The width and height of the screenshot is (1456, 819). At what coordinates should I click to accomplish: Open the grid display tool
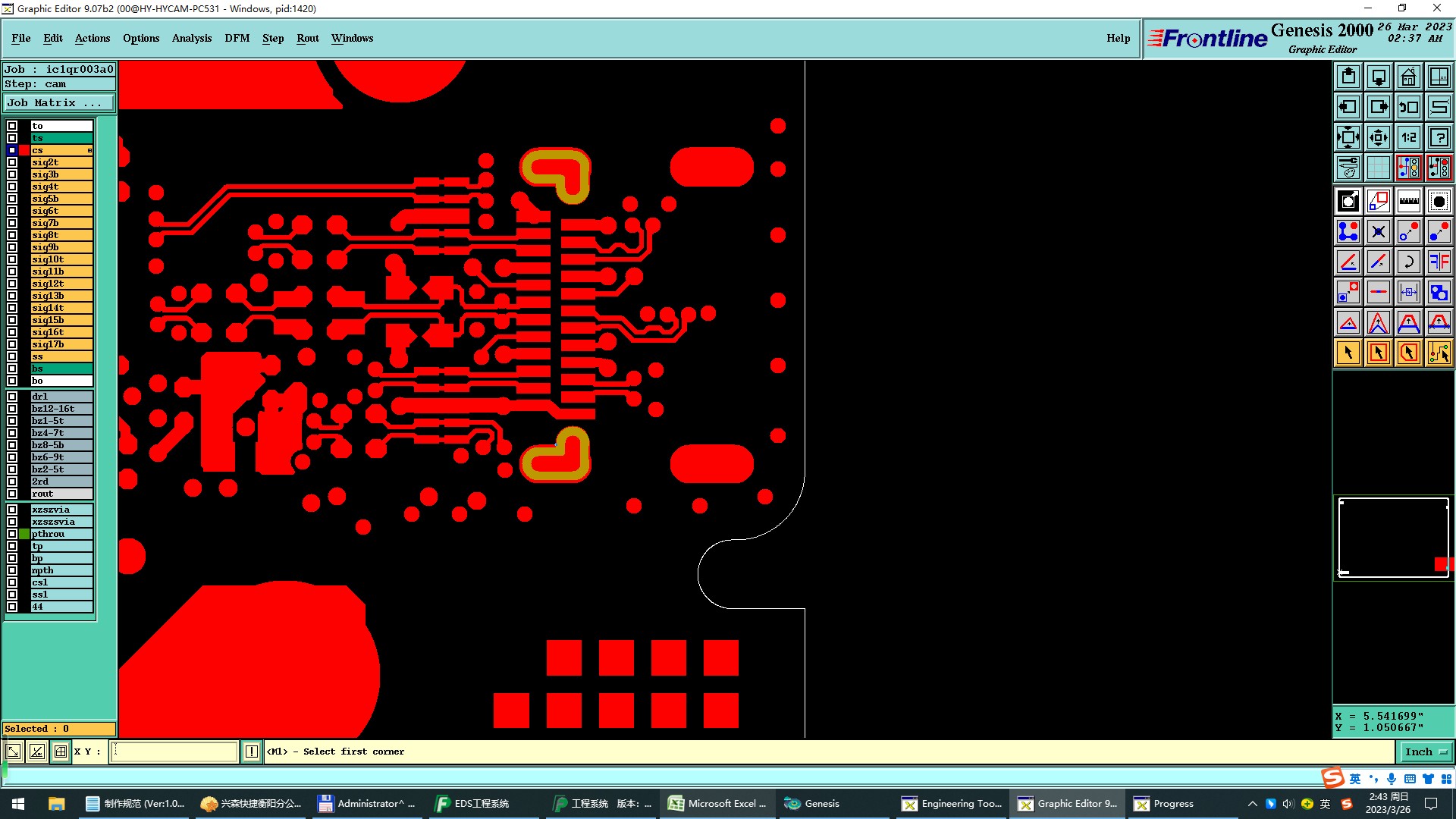coord(1378,168)
